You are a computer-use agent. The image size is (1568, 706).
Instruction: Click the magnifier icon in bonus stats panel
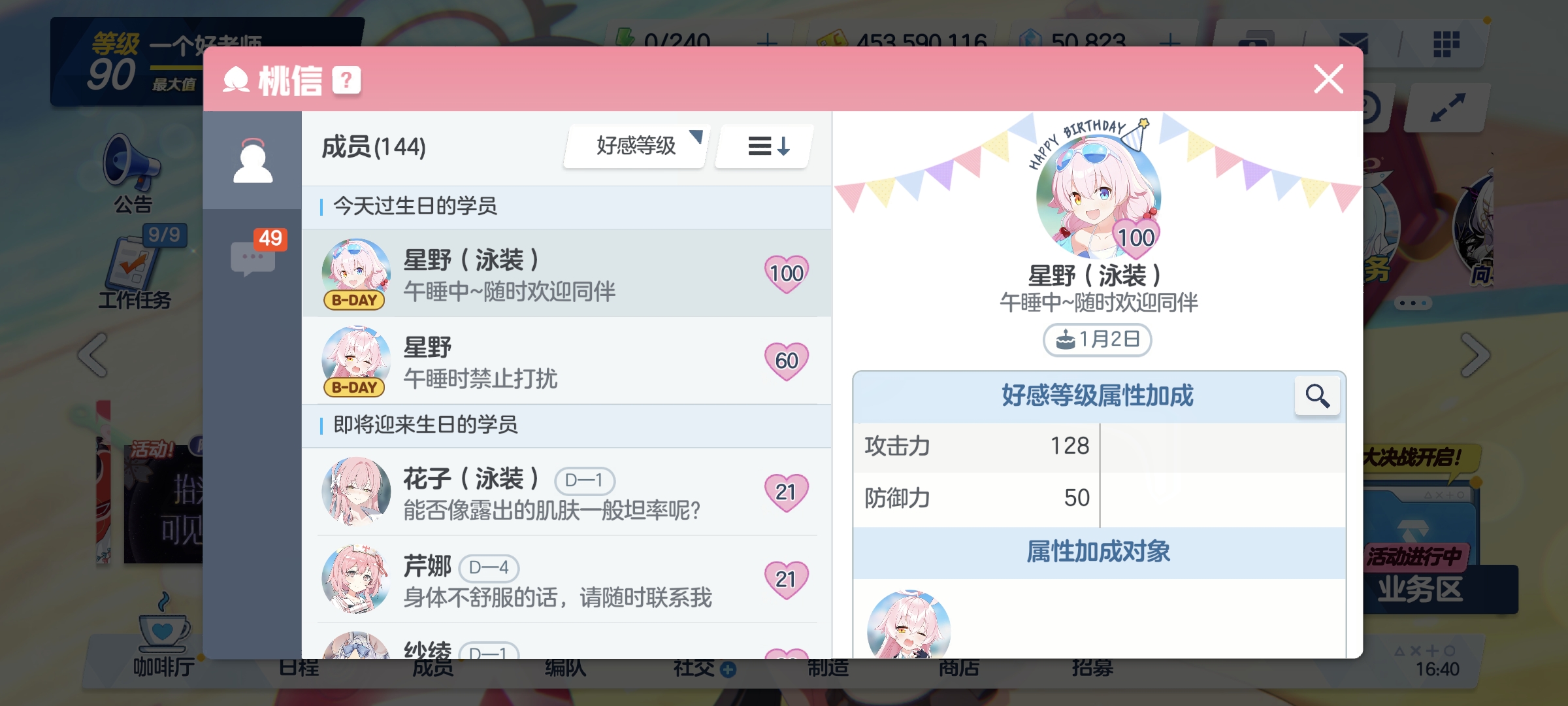coord(1317,395)
